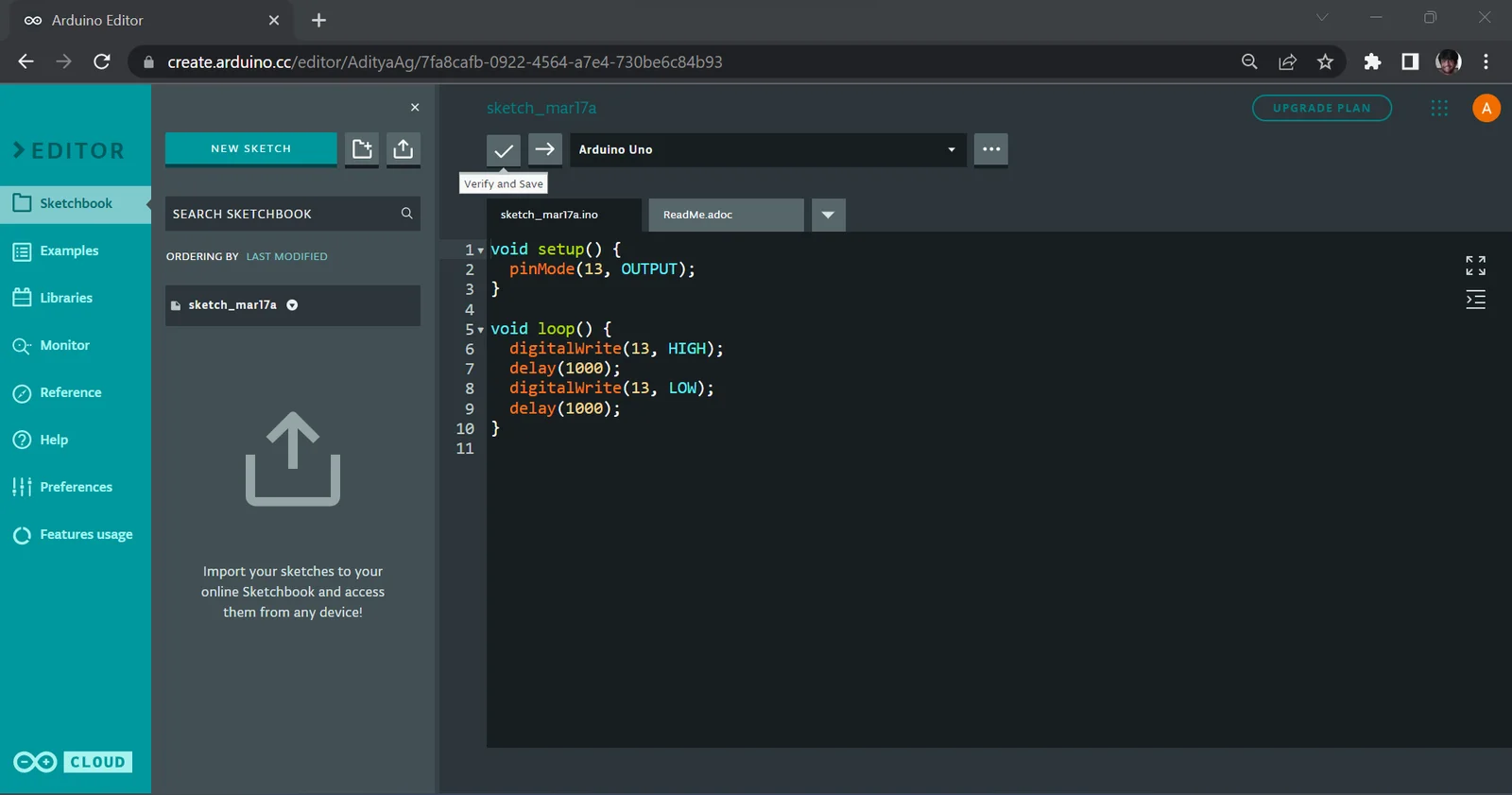This screenshot has height=795, width=1512.
Task: Open the orange user profile avatar
Action: pos(1486,108)
